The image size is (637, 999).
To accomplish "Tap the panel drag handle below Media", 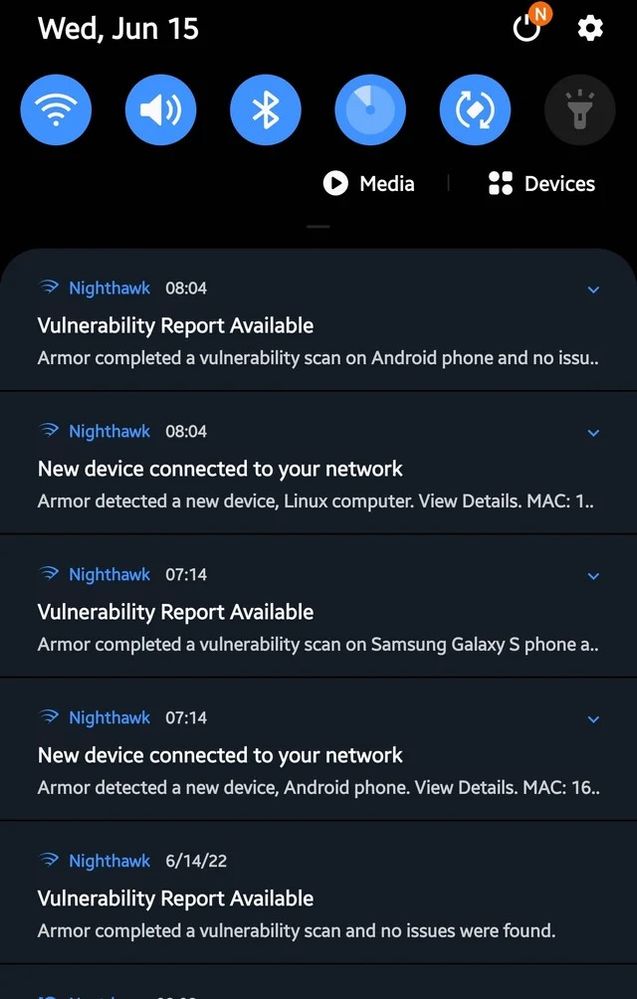I will click(x=318, y=227).
